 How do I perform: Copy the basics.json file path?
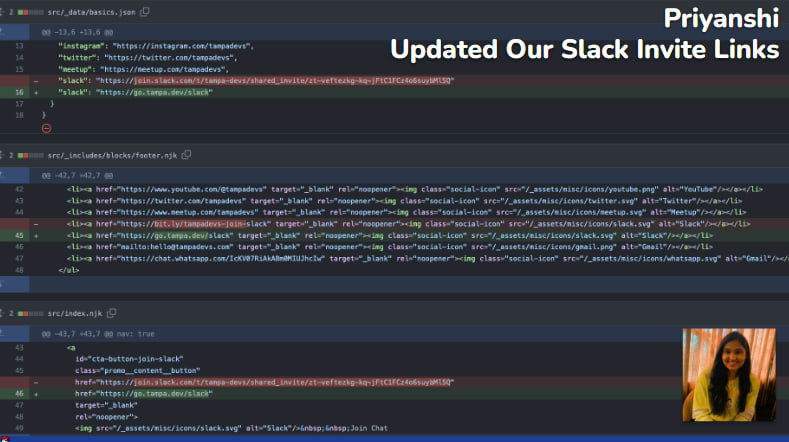coord(146,11)
